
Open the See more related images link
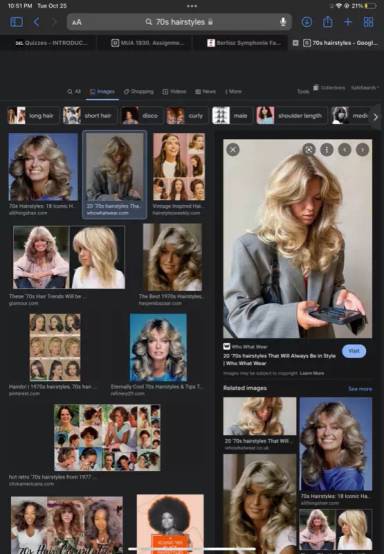360,389
